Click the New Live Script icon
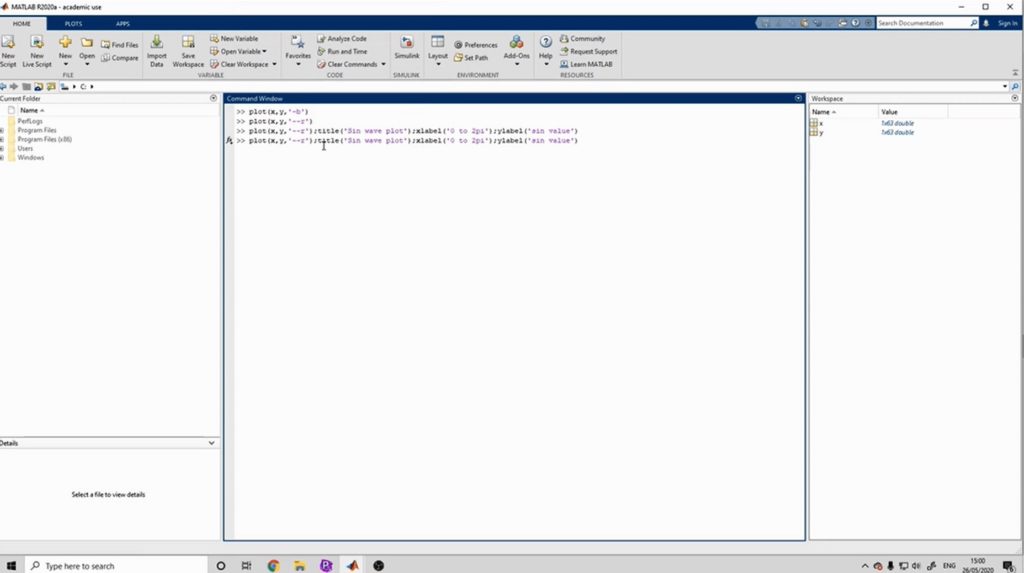The width and height of the screenshot is (1024, 573). coord(37,43)
